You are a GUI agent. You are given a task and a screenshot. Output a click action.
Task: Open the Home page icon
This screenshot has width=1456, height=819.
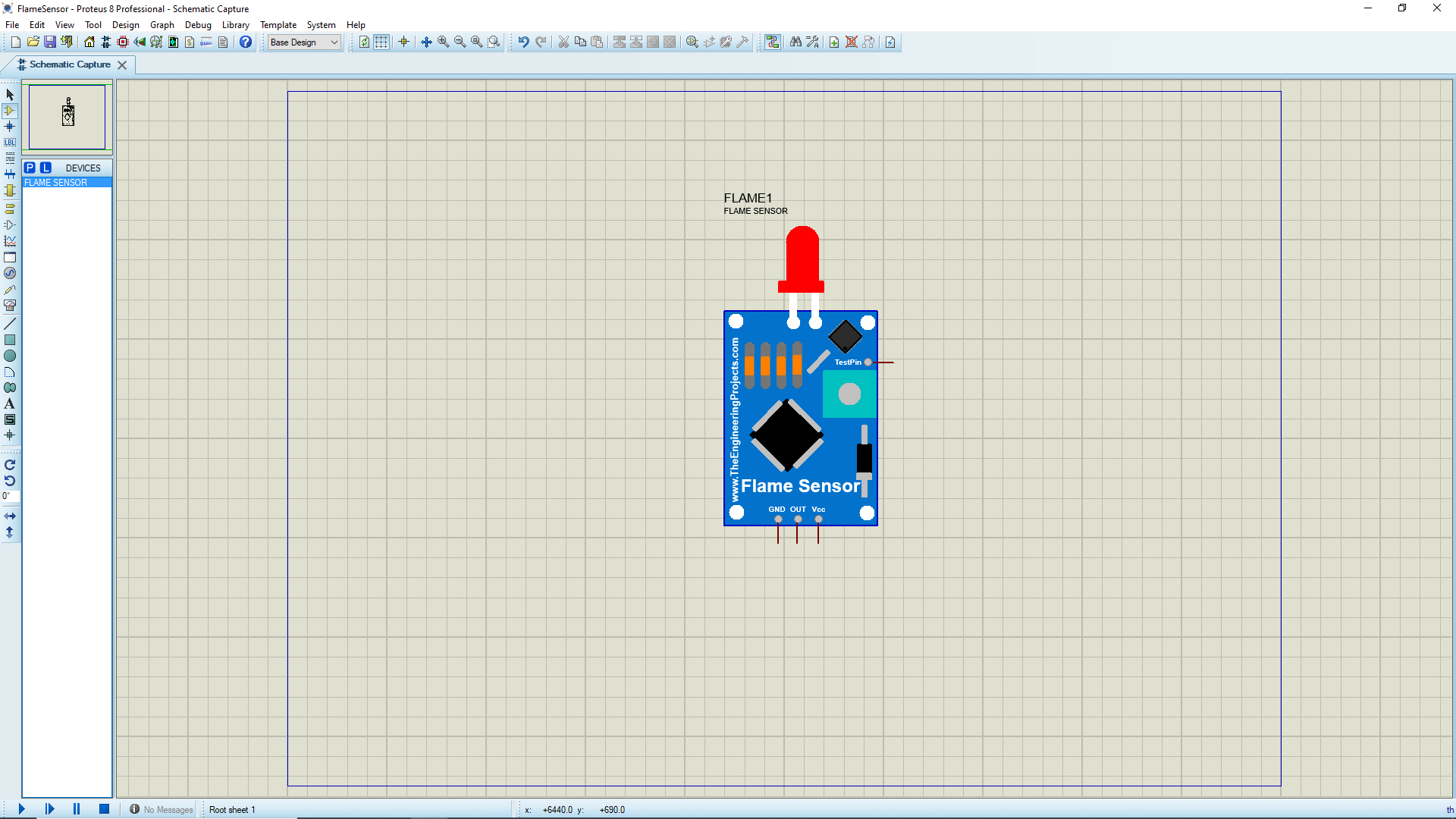point(89,42)
